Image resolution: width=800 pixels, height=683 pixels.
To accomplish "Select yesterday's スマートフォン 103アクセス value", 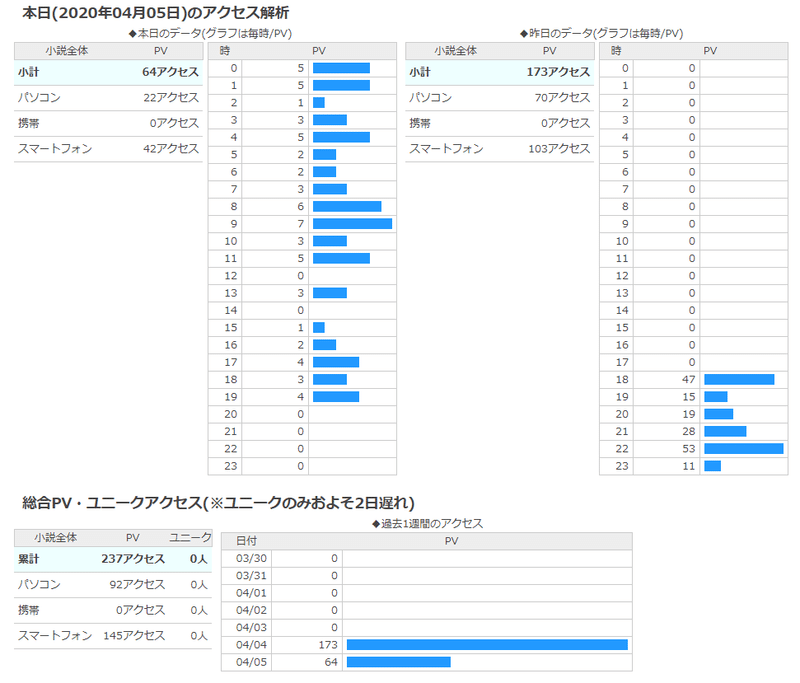I will (x=559, y=148).
